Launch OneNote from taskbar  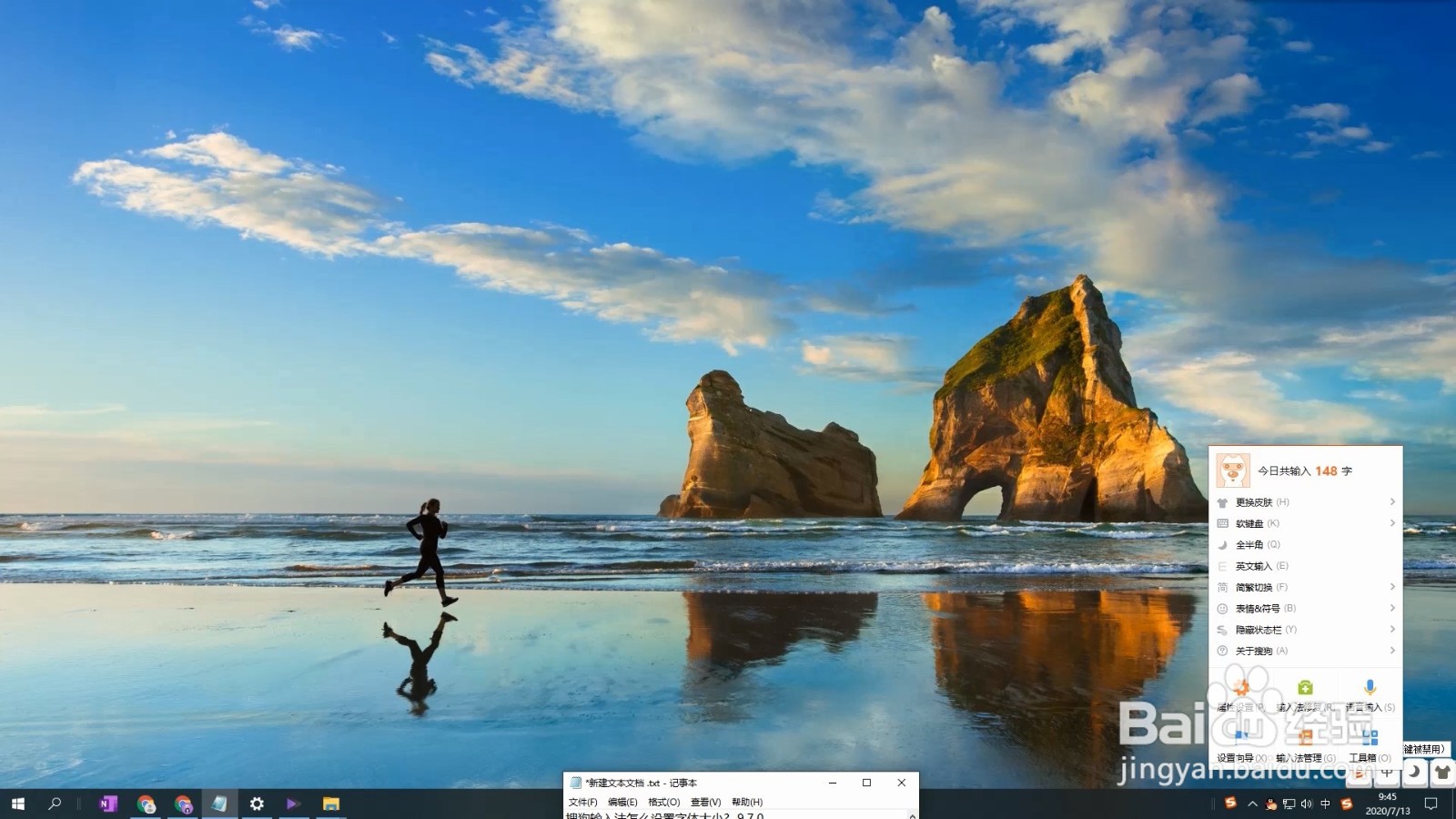pyautogui.click(x=108, y=804)
